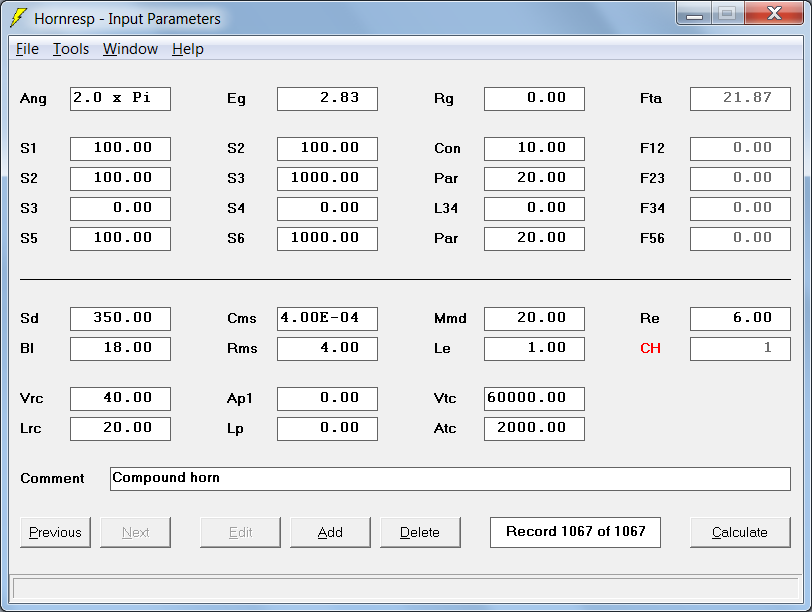Screen dimensions: 812x612
Task: Click the L34 label
Action: click(x=446, y=209)
